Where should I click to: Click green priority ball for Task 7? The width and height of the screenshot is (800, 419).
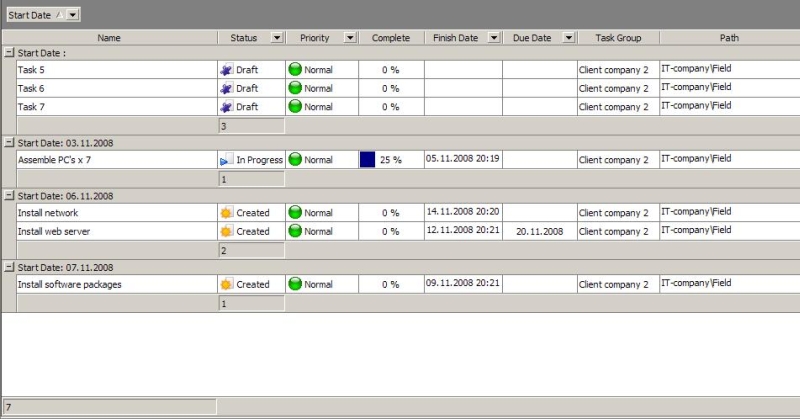tap(295, 106)
